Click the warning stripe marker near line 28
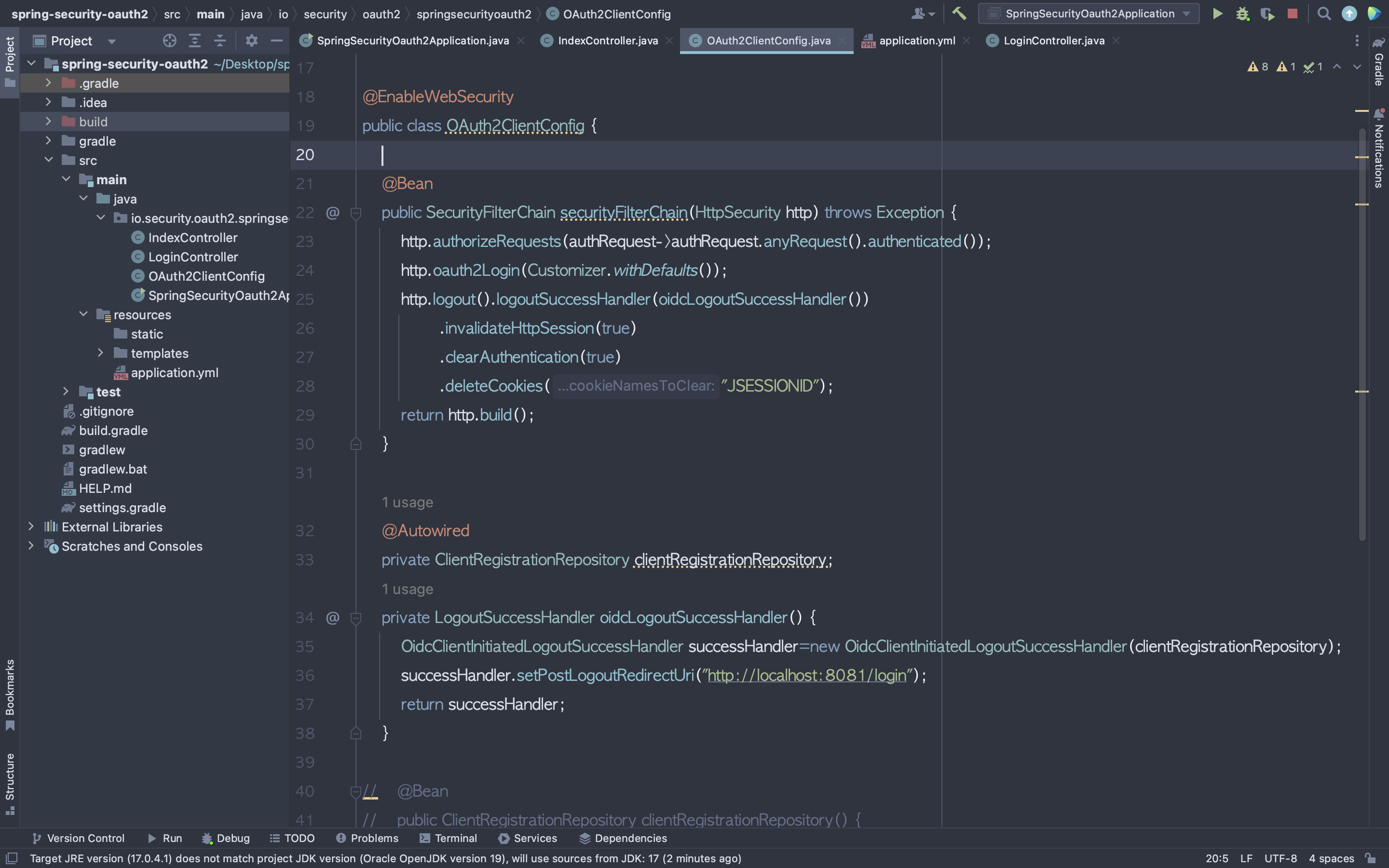 1362,392
